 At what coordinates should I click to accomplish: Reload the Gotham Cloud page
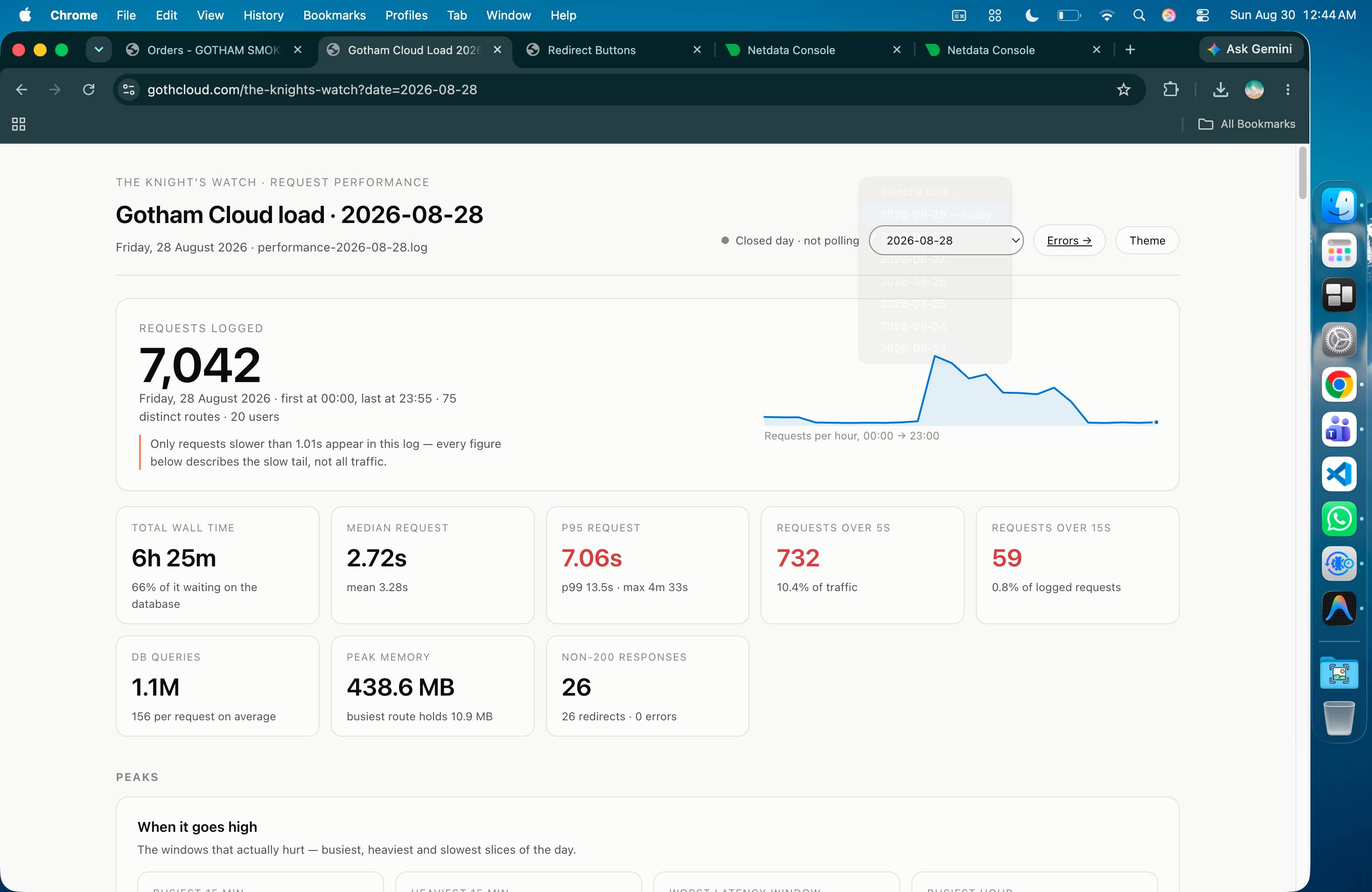pos(89,89)
